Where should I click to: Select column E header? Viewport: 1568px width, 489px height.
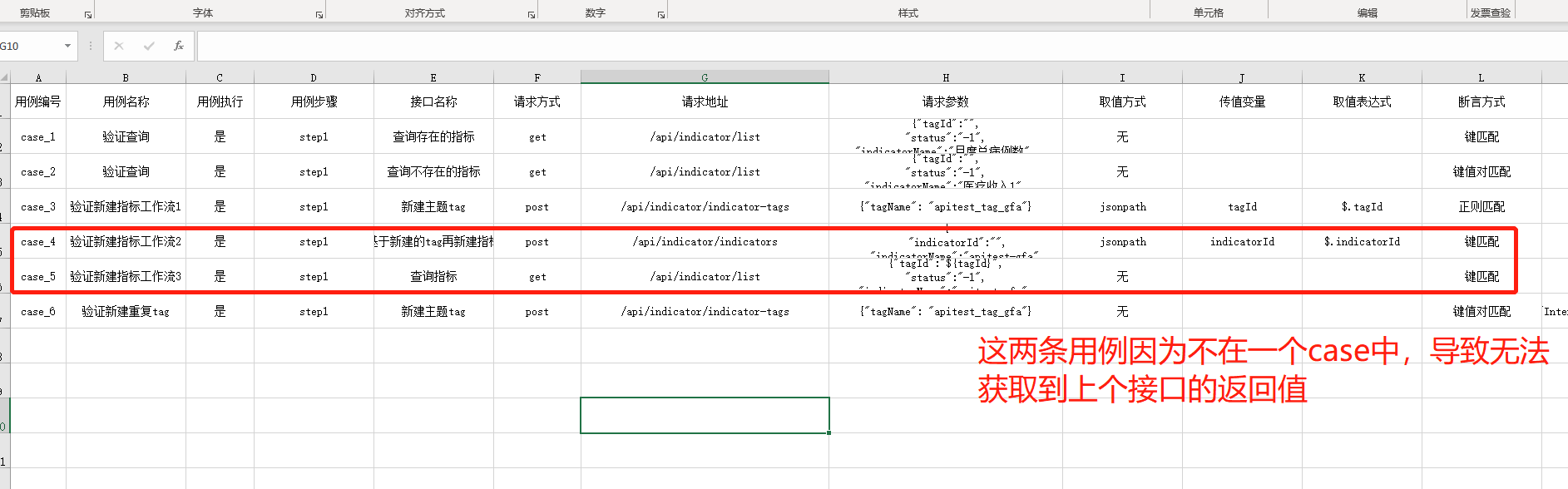tap(433, 77)
